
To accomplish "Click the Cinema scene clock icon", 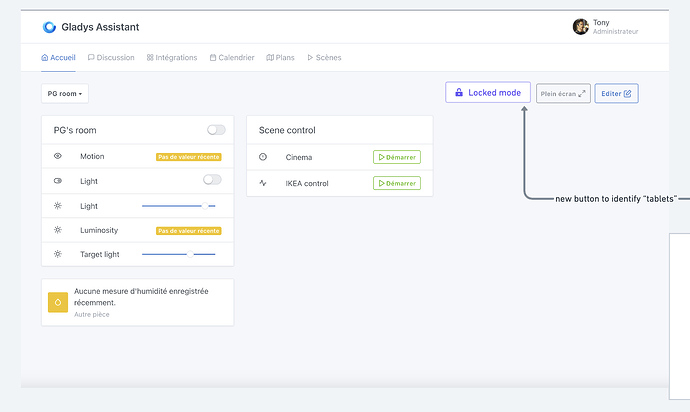I will click(263, 157).
